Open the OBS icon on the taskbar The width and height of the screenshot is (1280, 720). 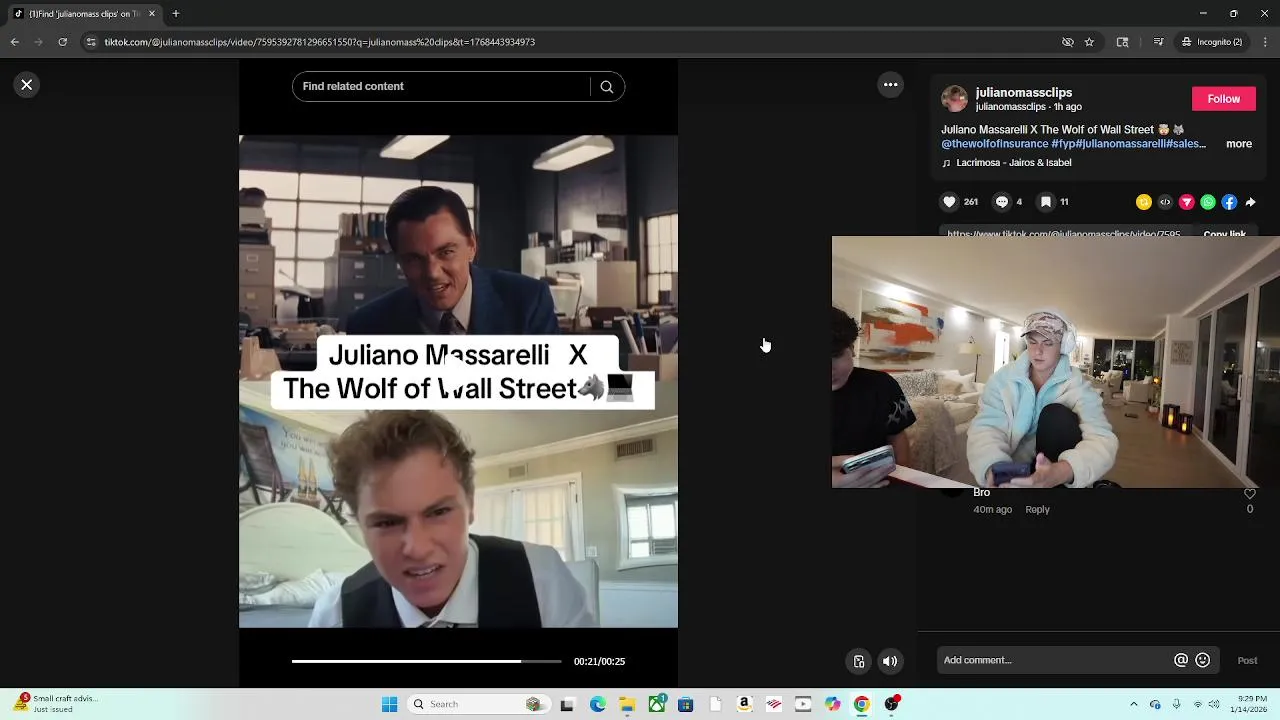point(891,705)
